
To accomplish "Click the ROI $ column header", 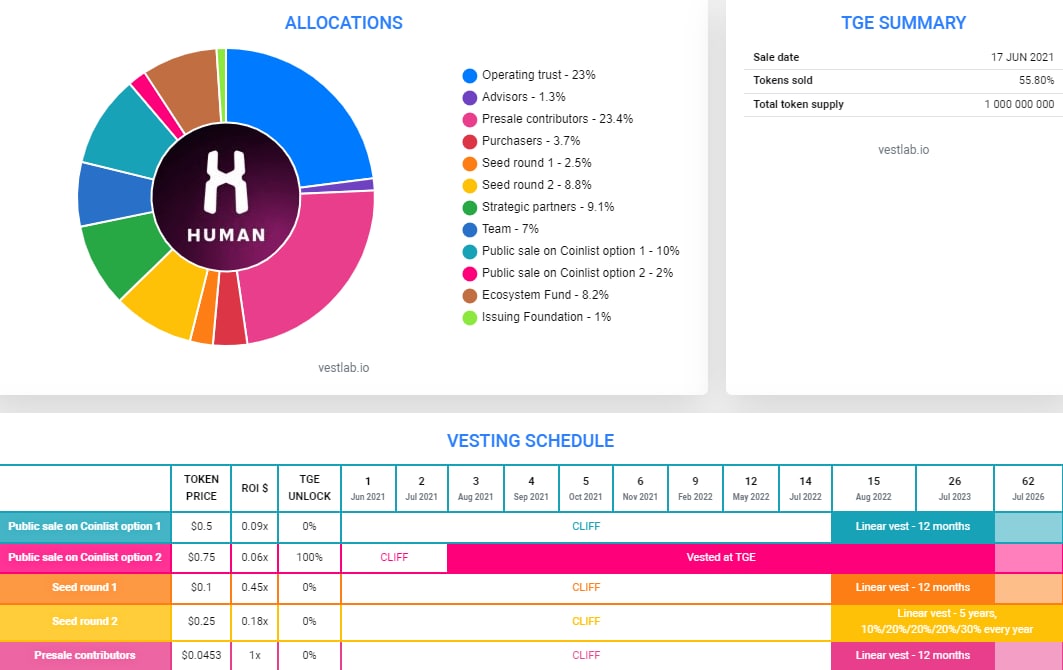I will pos(254,488).
